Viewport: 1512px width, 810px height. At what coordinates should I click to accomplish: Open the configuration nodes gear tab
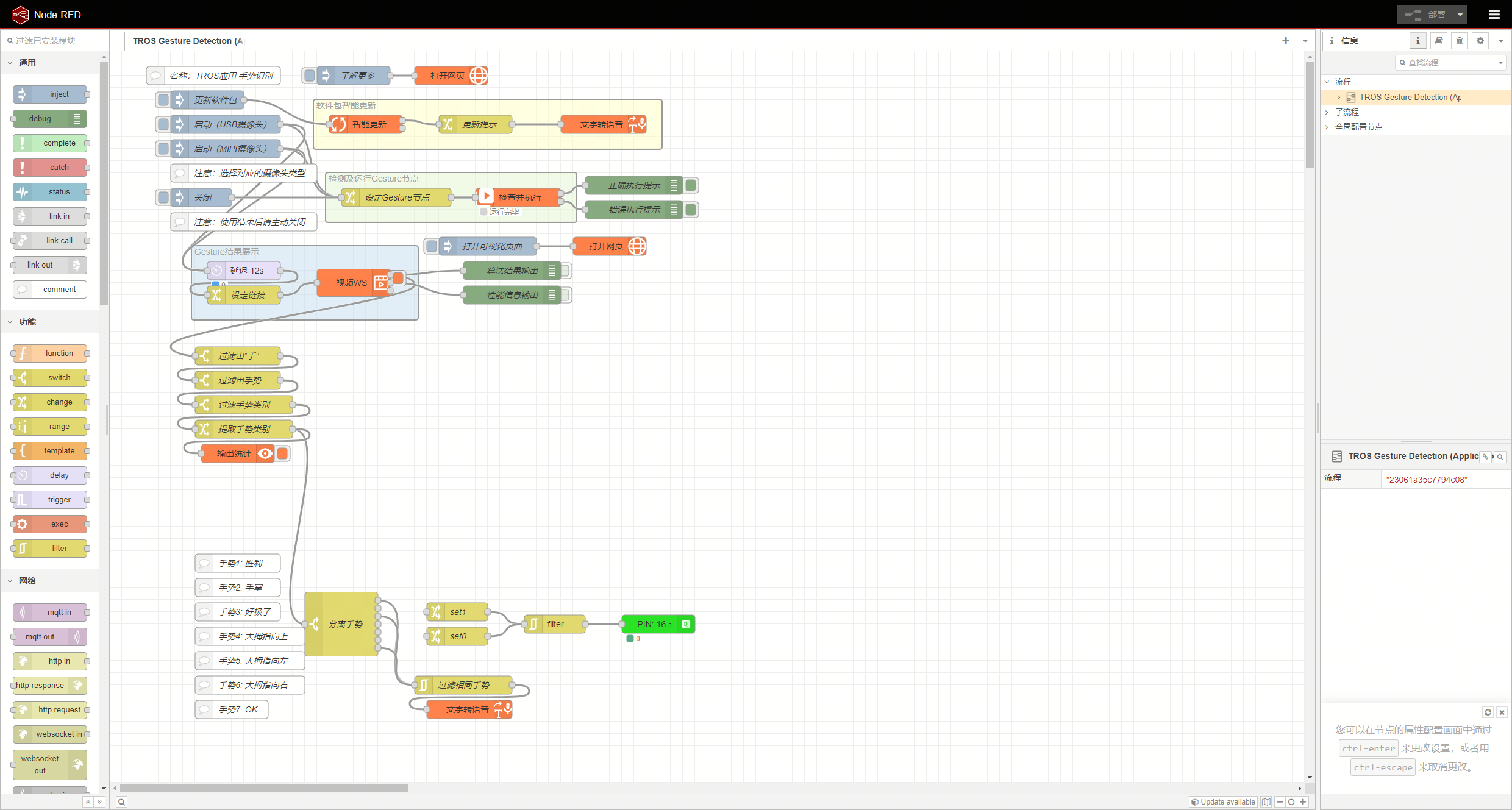click(x=1480, y=41)
